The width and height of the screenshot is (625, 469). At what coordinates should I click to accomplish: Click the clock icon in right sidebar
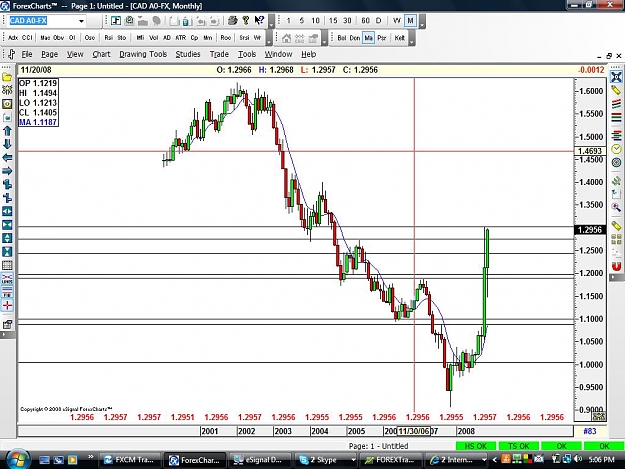[x=616, y=149]
